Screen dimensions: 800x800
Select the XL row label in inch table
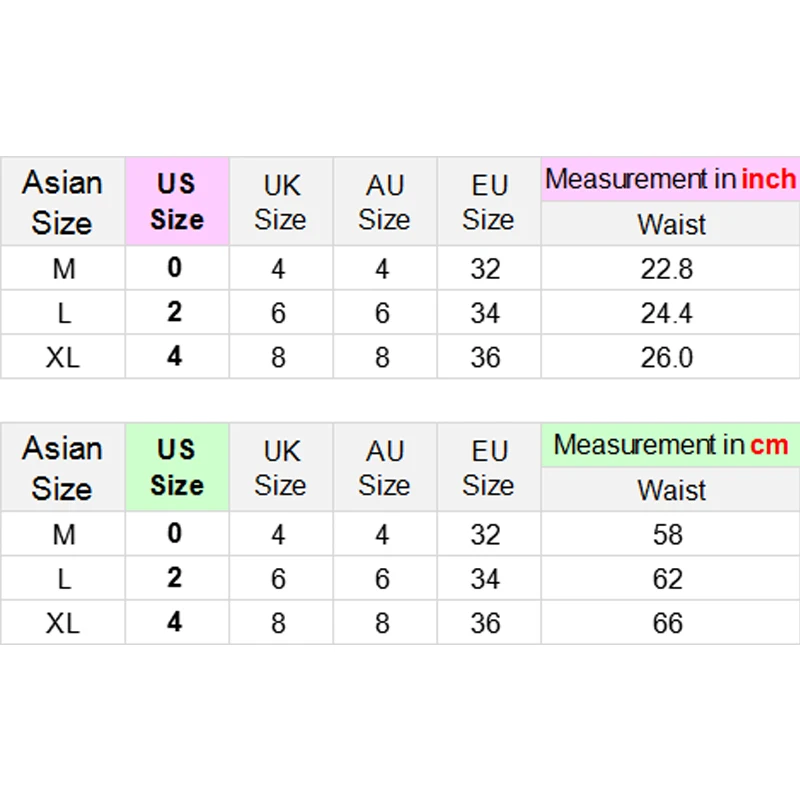pos(63,357)
